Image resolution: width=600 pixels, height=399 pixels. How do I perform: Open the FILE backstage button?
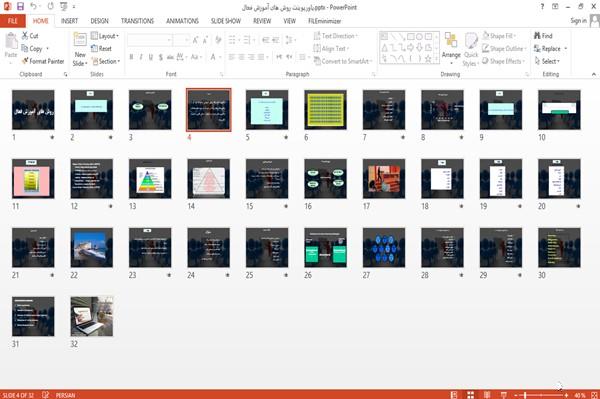[13, 21]
